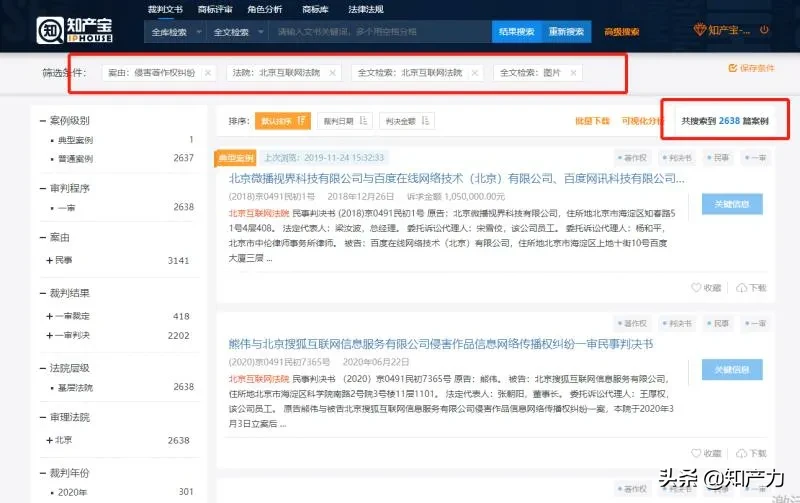
Task: Click the 典型案例 badge
Action: [235, 158]
